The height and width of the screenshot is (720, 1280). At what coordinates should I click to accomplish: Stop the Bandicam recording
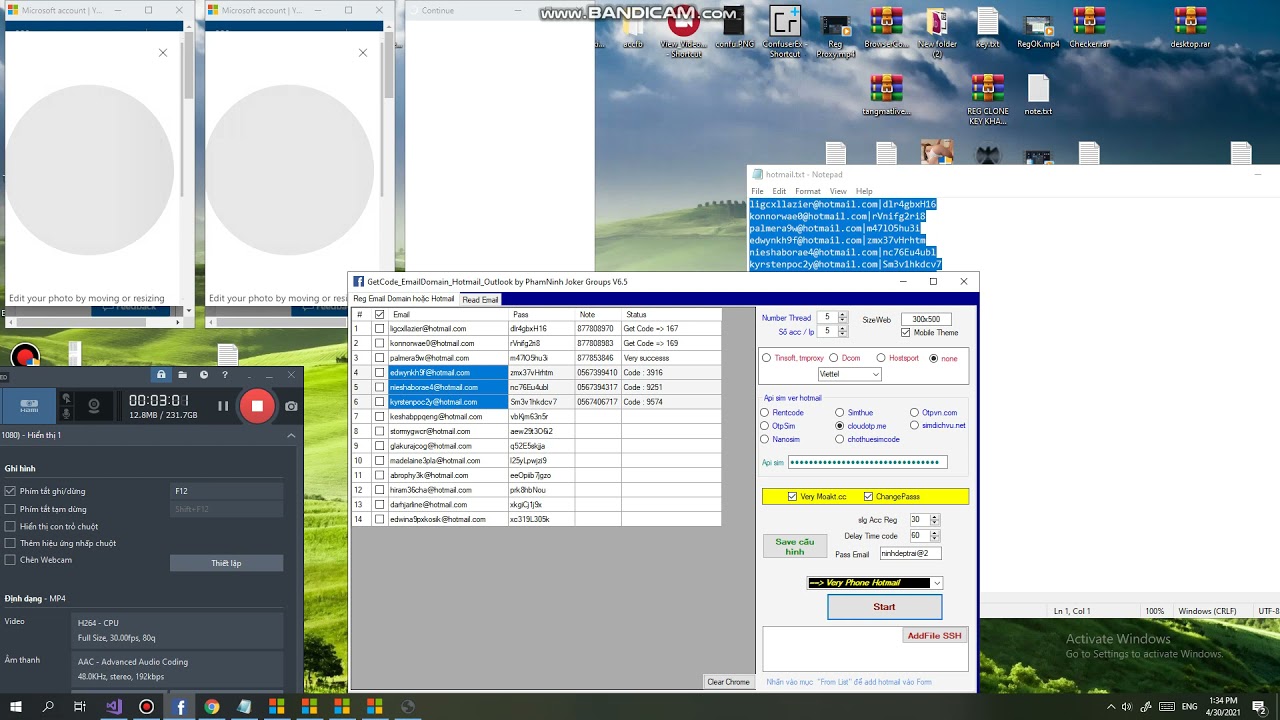257,405
